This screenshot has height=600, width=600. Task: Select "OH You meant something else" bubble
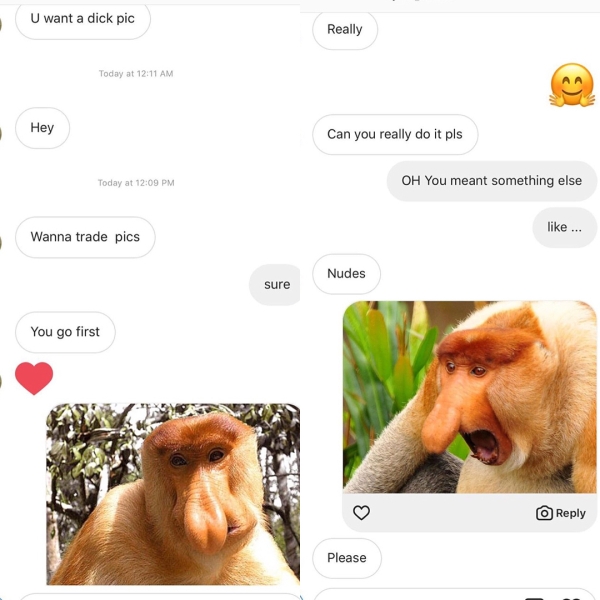coord(492,181)
